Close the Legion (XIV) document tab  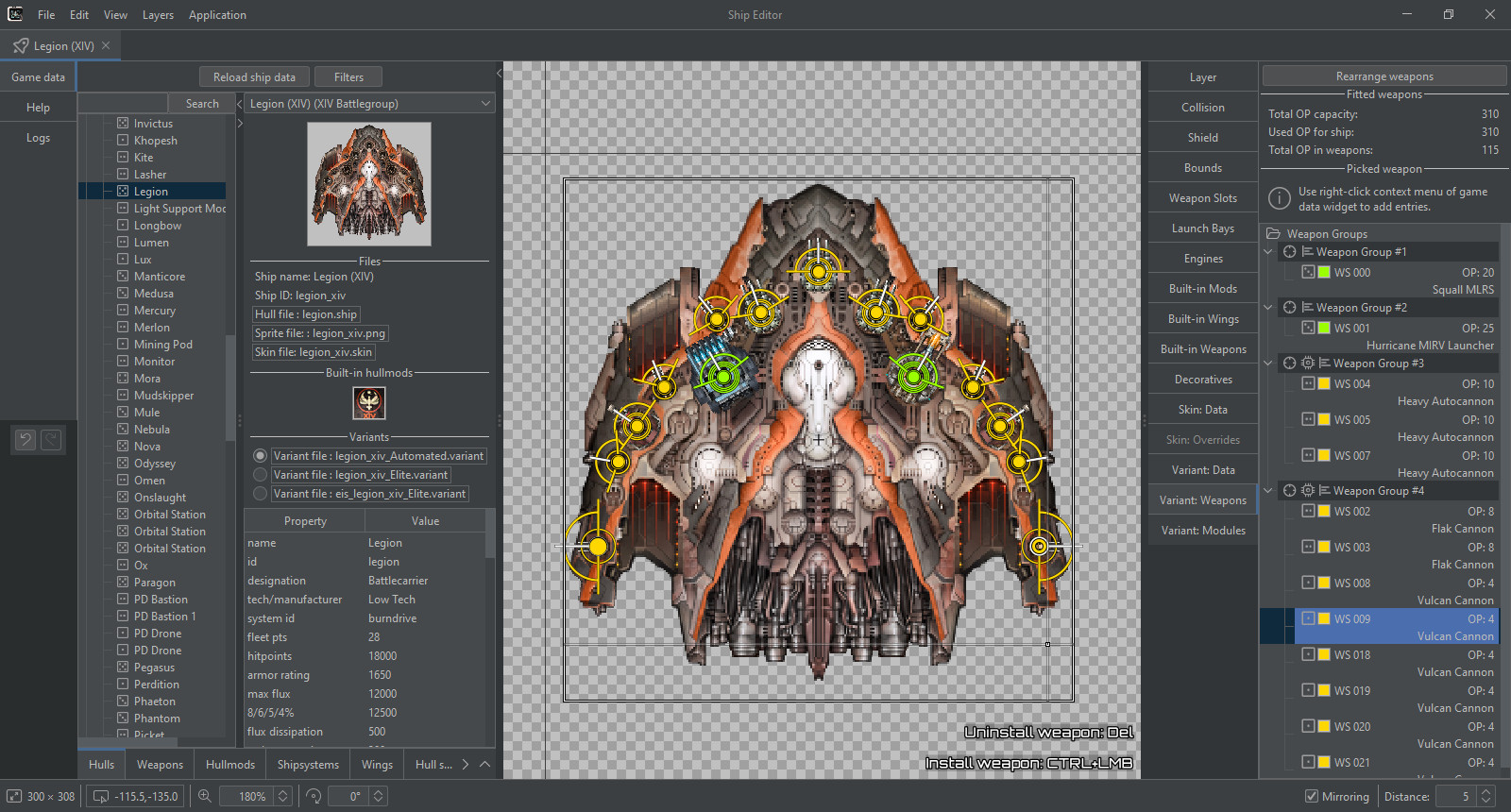[106, 45]
